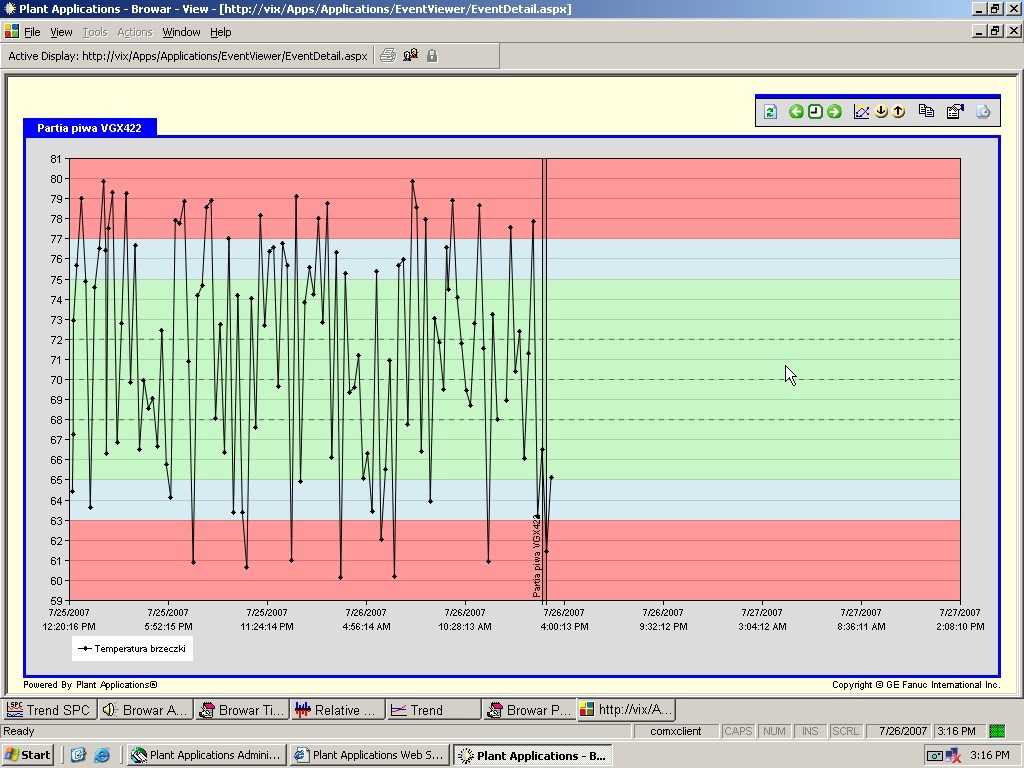The image size is (1024, 768).
Task: Click the refresh chart icon
Action: click(770, 112)
